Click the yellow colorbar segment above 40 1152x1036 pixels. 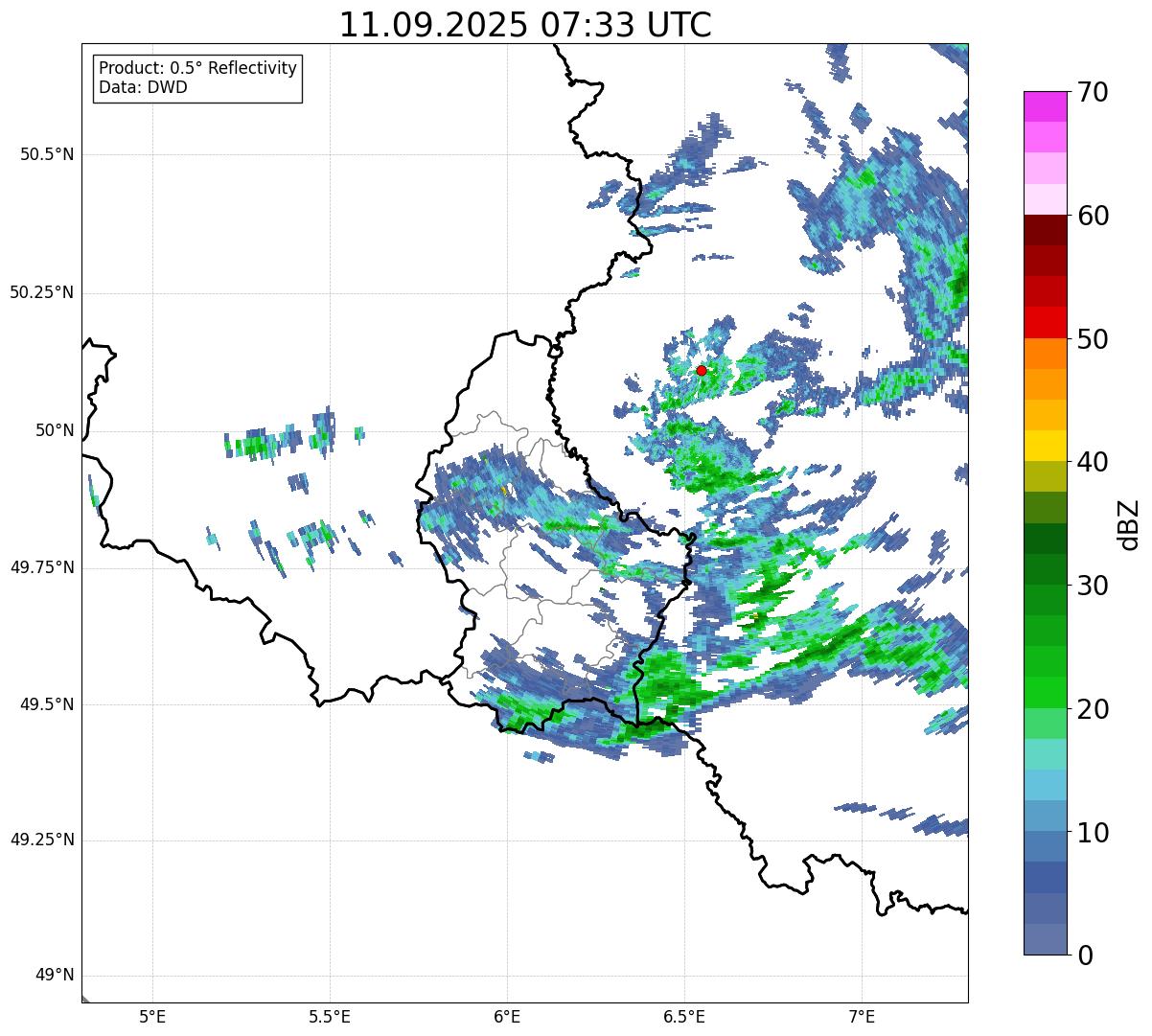1045,446
